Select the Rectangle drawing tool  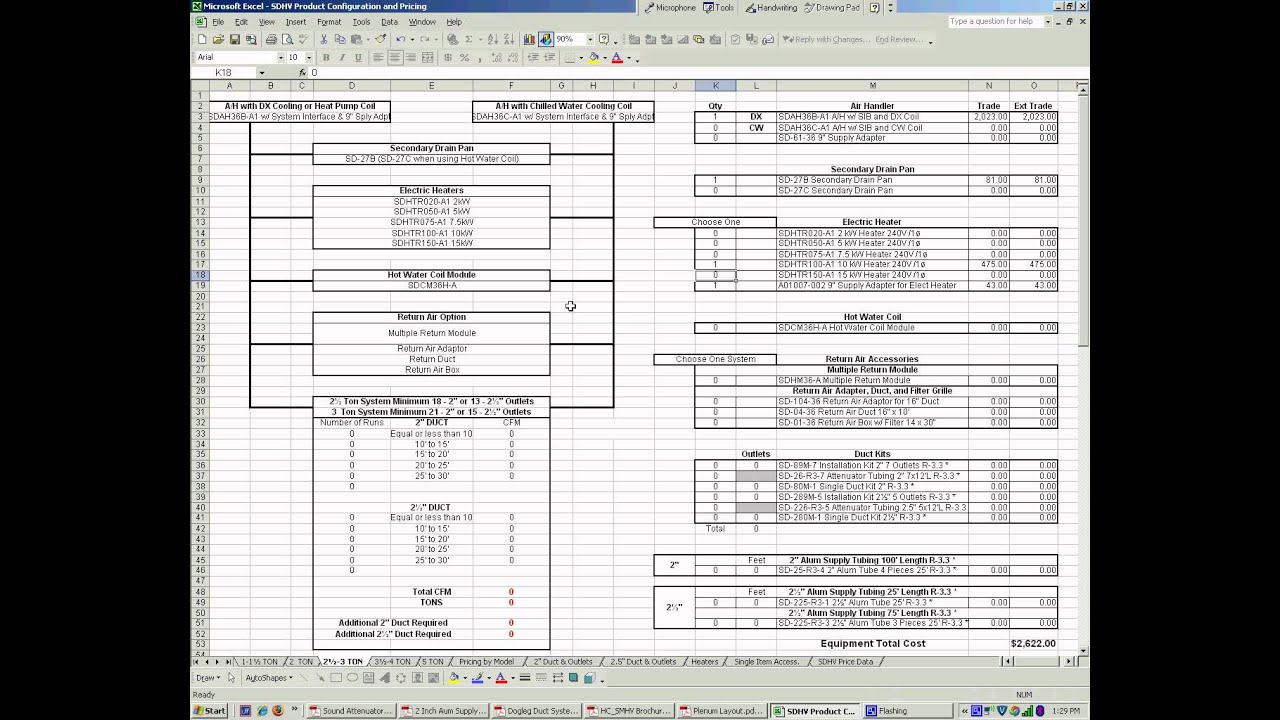tap(336, 678)
